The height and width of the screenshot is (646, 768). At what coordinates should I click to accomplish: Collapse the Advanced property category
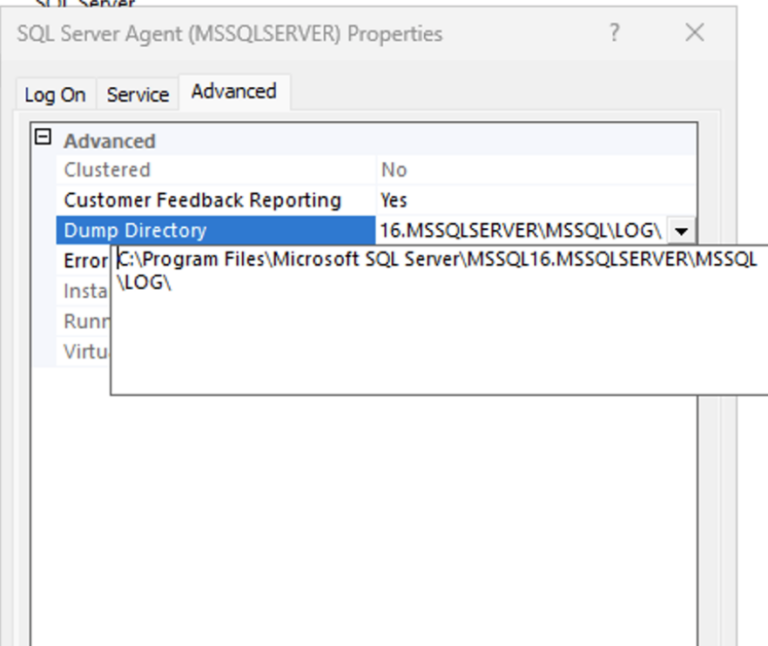tap(43, 137)
